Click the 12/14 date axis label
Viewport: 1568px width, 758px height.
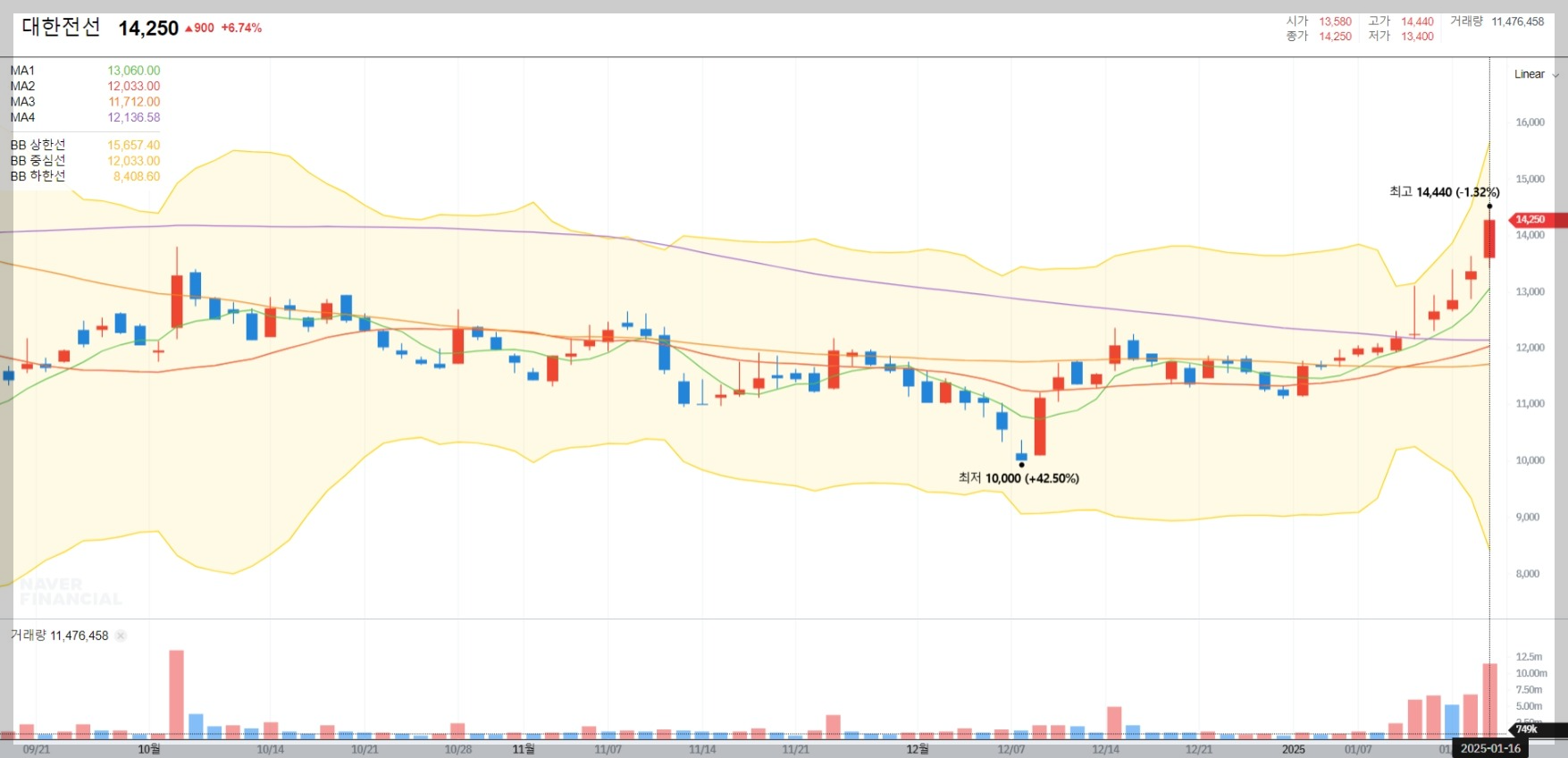pos(1105,749)
